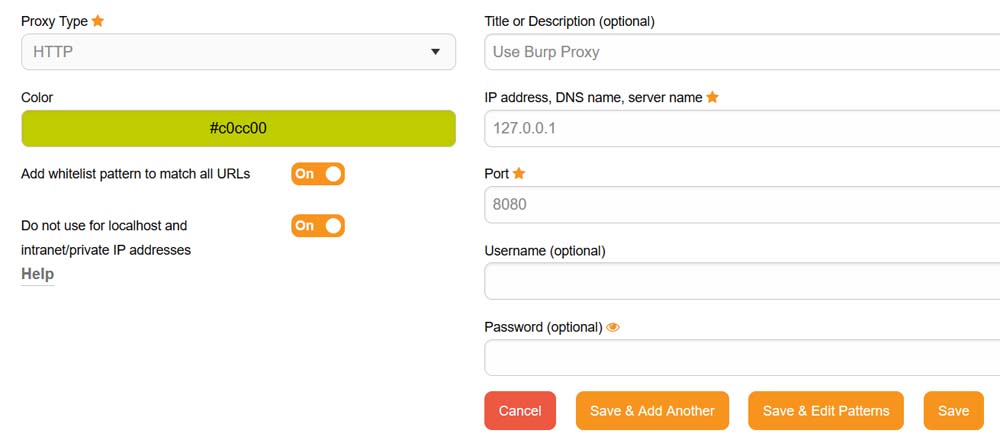
Task: Click Save & Edit Patterns button
Action: tap(825, 411)
